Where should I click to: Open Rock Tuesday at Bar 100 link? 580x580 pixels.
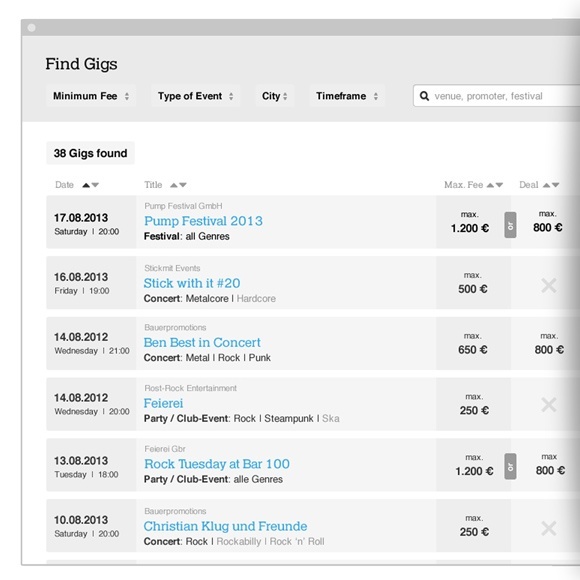(217, 464)
